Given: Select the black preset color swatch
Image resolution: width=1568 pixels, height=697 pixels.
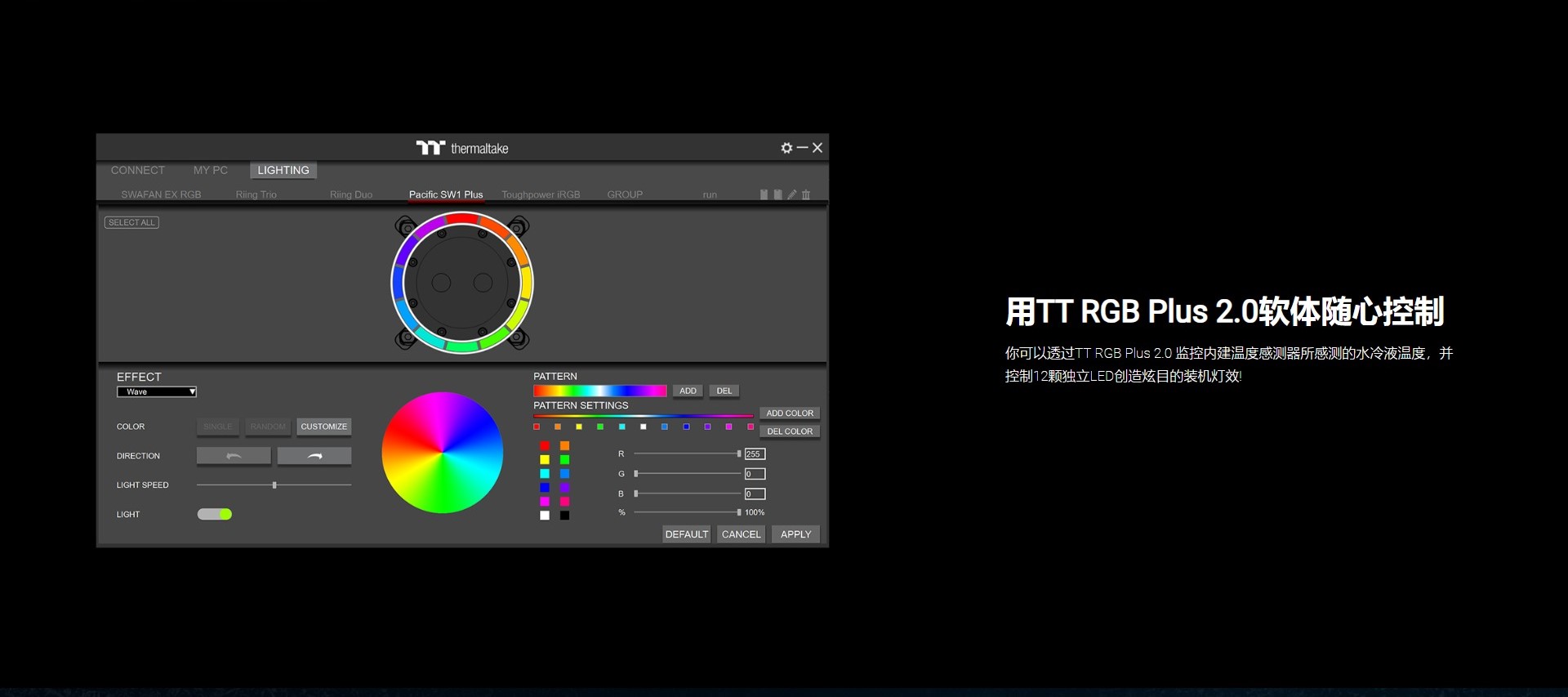Looking at the screenshot, I should (564, 516).
